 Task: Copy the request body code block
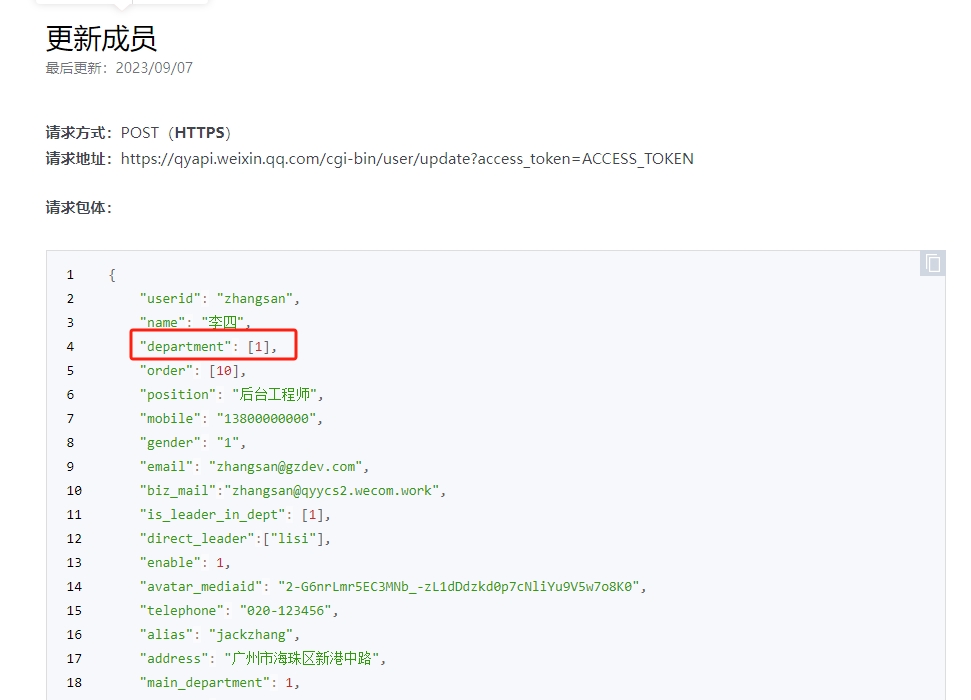(x=933, y=264)
